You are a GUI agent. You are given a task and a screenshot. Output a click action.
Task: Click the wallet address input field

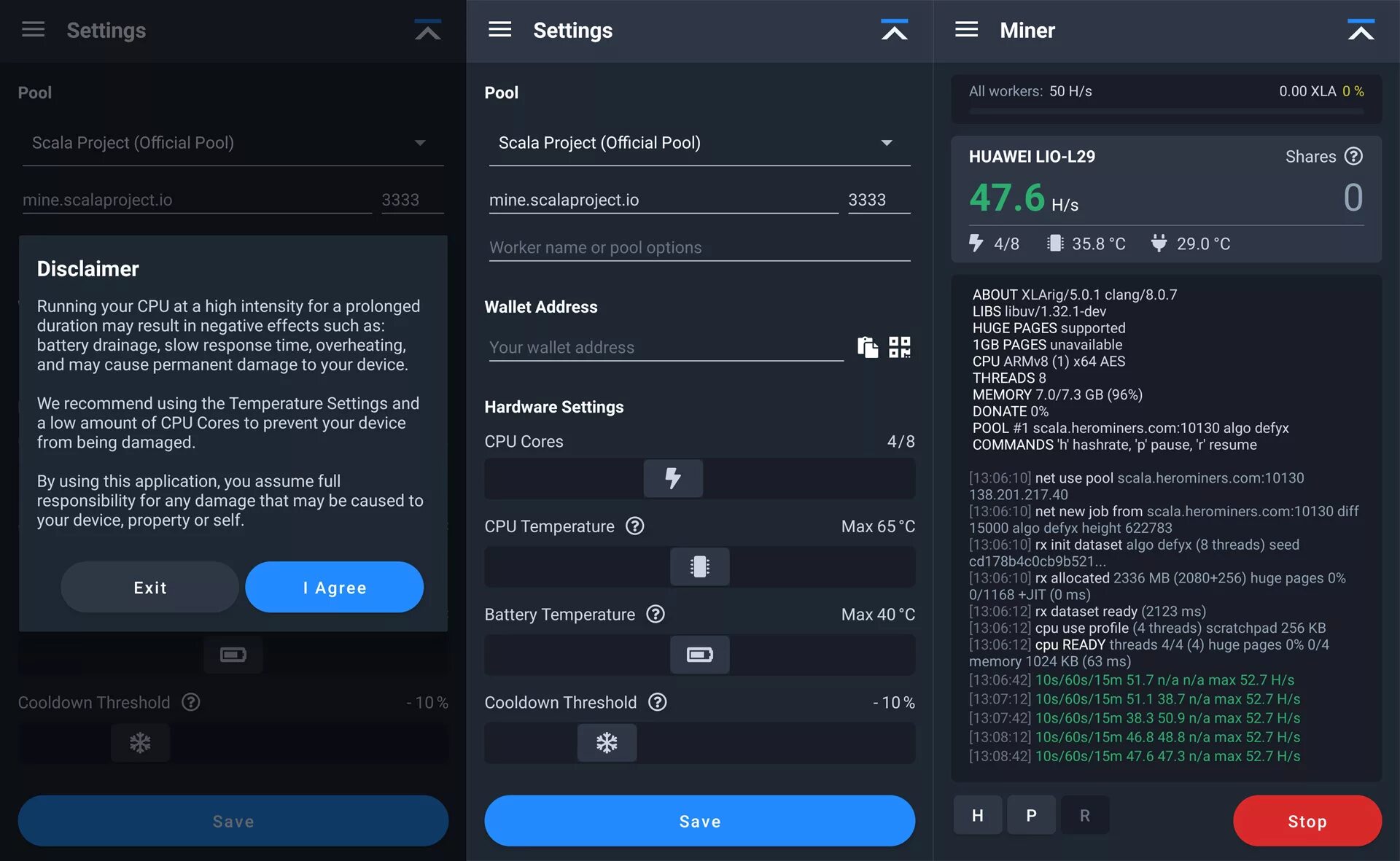click(x=665, y=348)
